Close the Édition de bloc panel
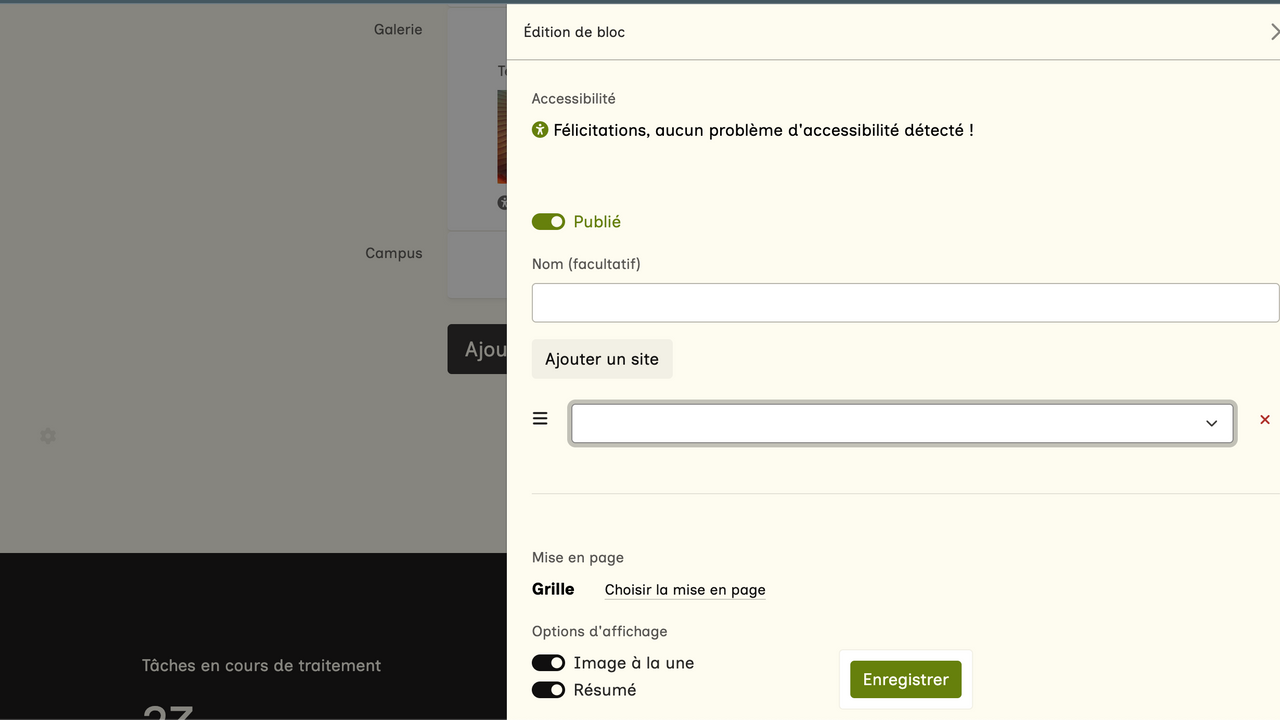The height and width of the screenshot is (720, 1280). click(x=1274, y=32)
